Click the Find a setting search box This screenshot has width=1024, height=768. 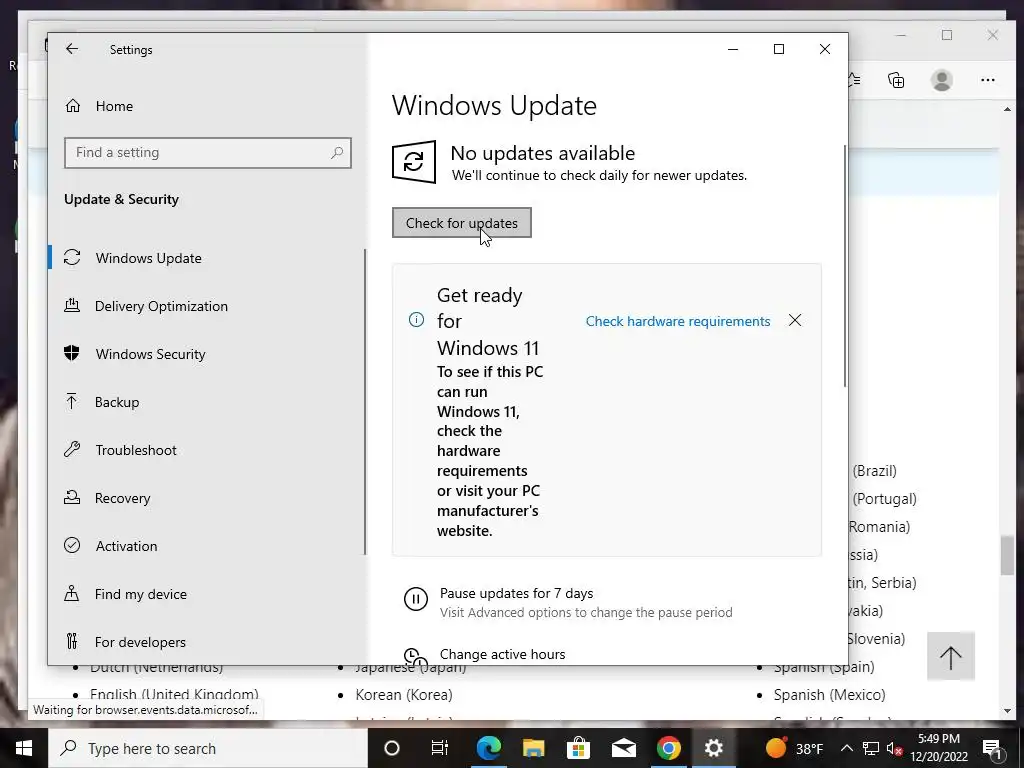208,153
